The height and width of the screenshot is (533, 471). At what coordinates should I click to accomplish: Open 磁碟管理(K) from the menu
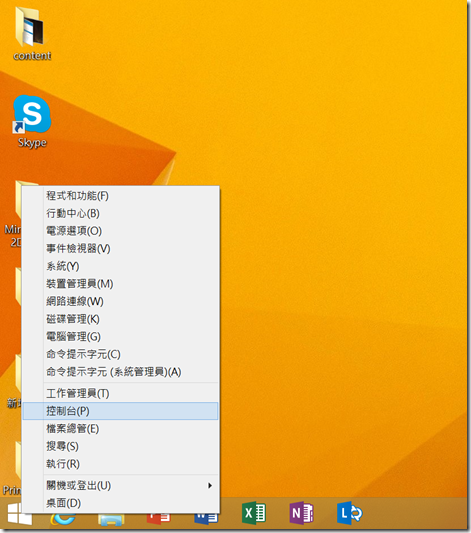pos(120,319)
